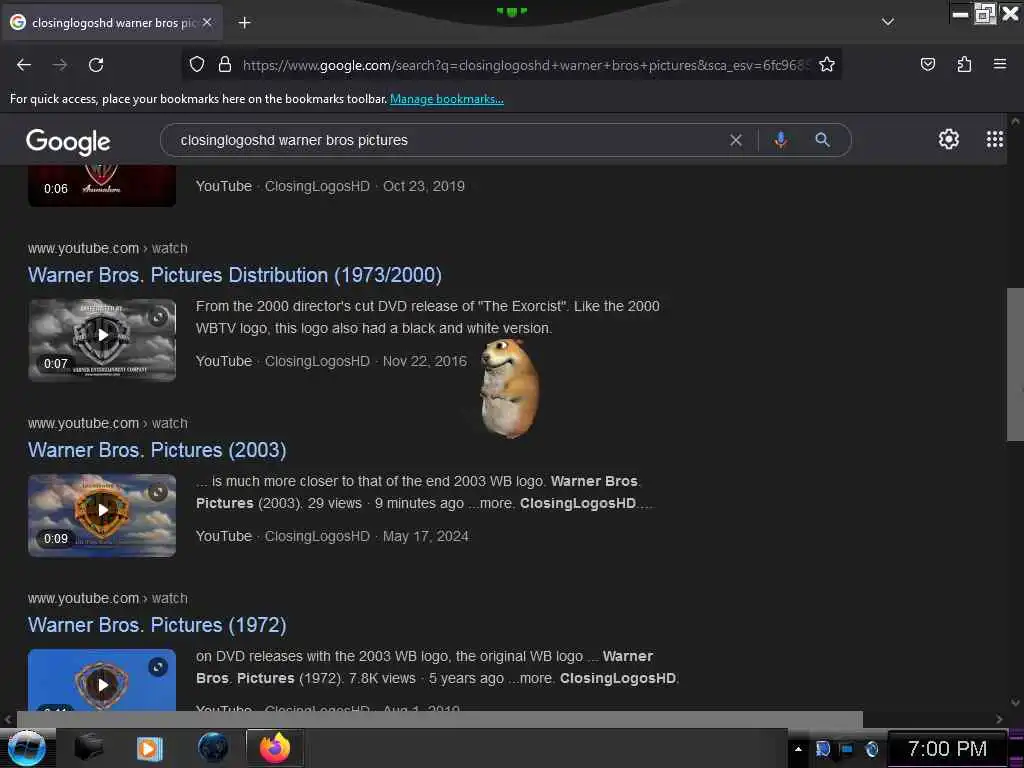Submit search with magnifier icon
1024x768 pixels.
pos(822,140)
